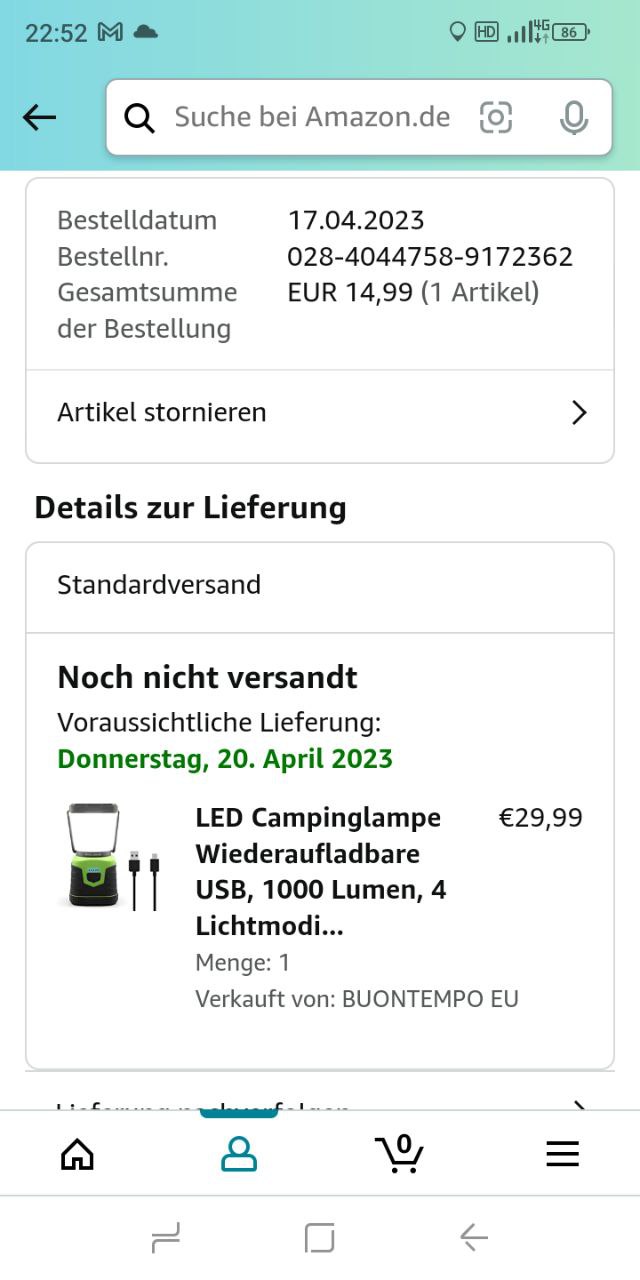
Task: Open the hamburger menu
Action: [562, 1154]
